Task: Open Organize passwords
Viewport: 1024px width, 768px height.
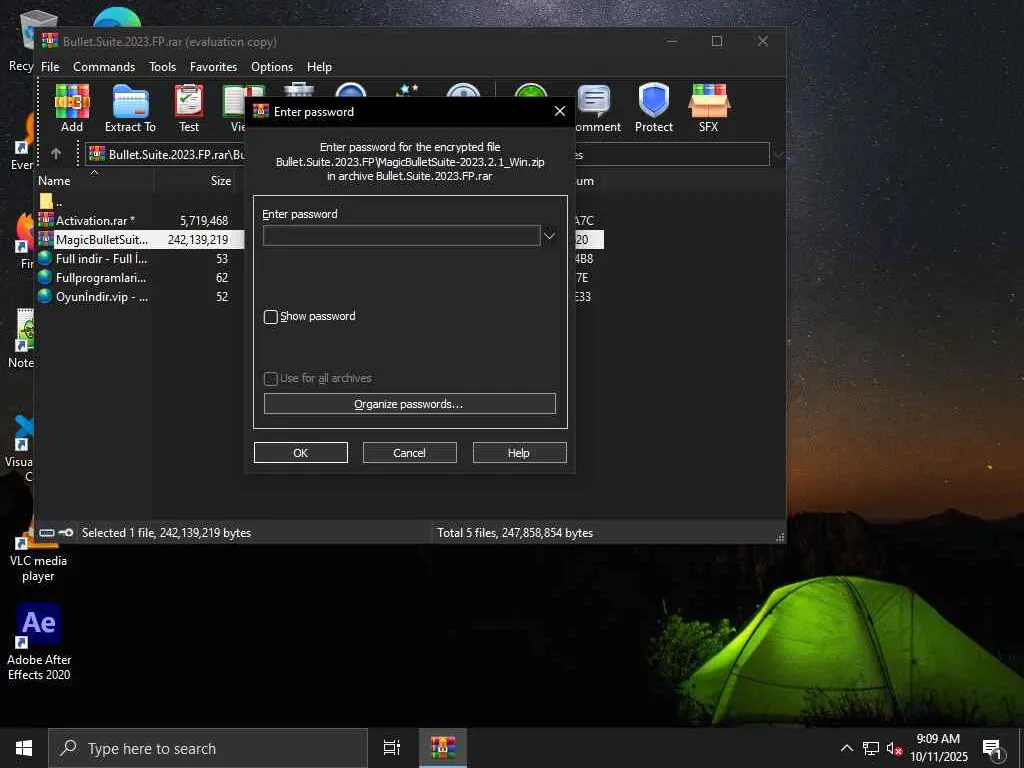Action: [x=409, y=404]
